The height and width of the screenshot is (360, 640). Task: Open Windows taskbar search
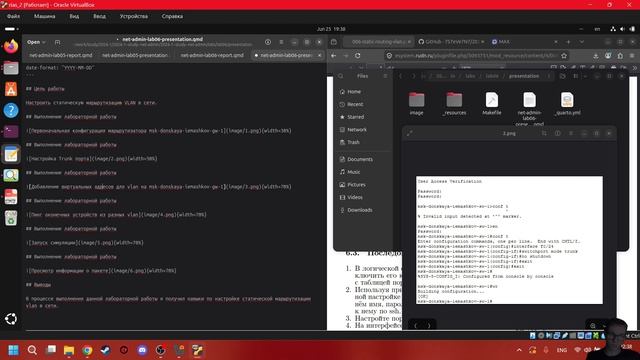tap(32, 350)
